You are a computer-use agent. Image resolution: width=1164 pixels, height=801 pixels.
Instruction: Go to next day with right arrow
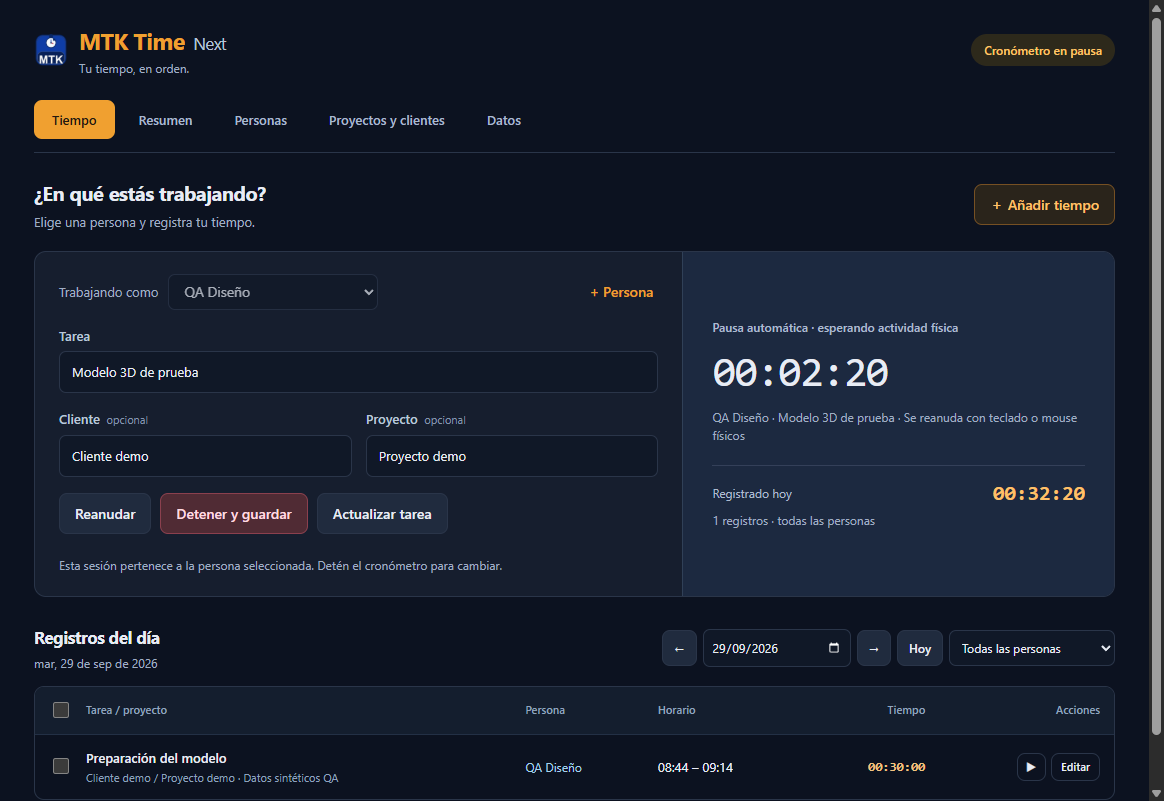coord(874,648)
